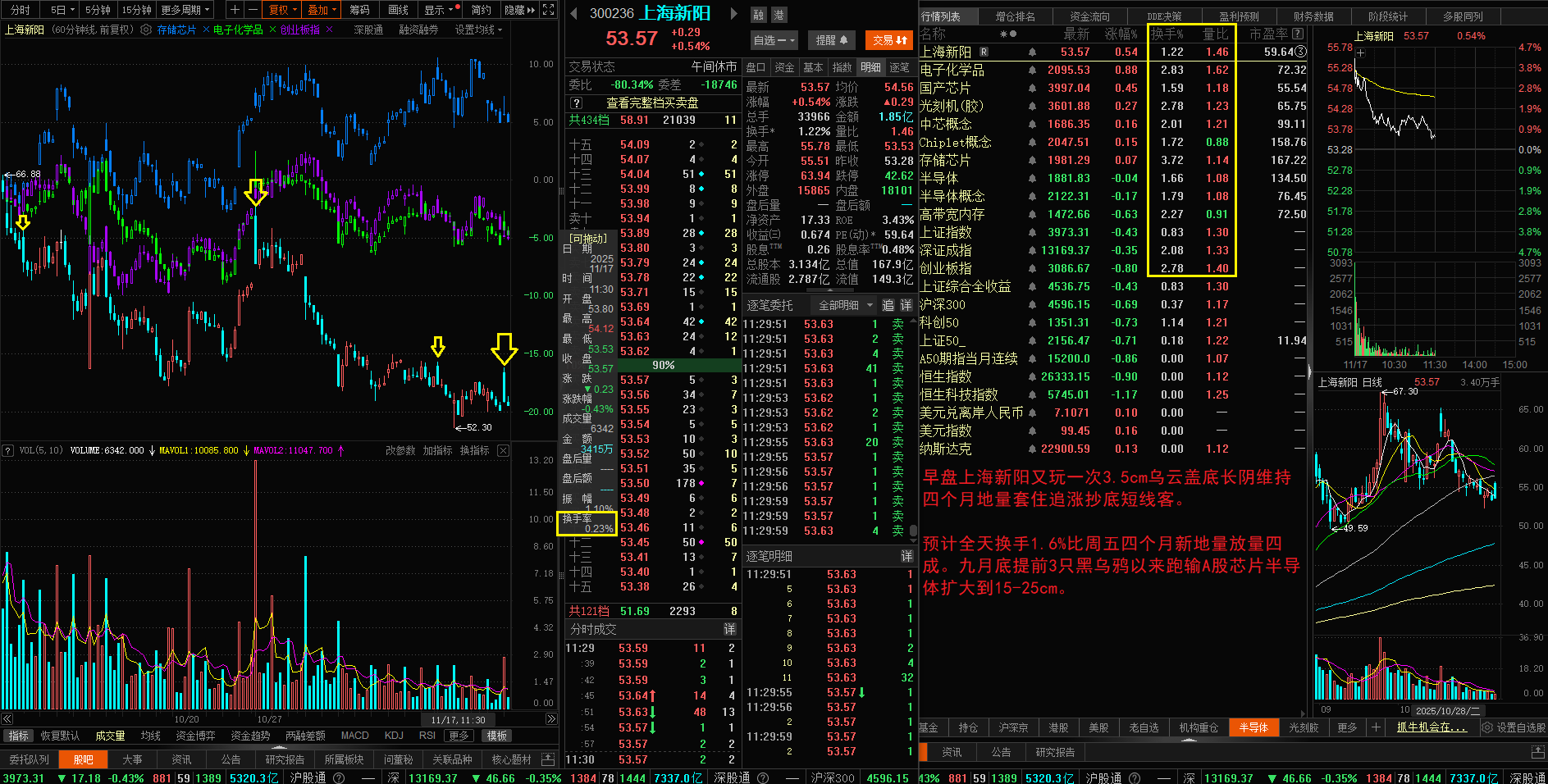The width and height of the screenshot is (1548, 784).
Task: Toggle alert bell for 恒生指数 row
Action: tap(1032, 377)
